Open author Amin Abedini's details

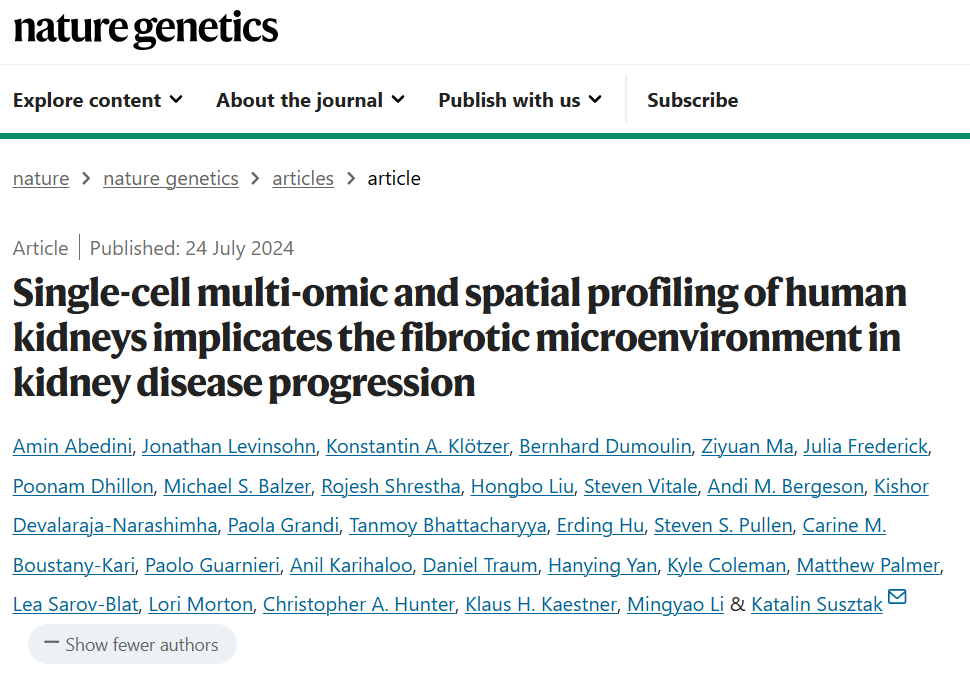point(72,446)
